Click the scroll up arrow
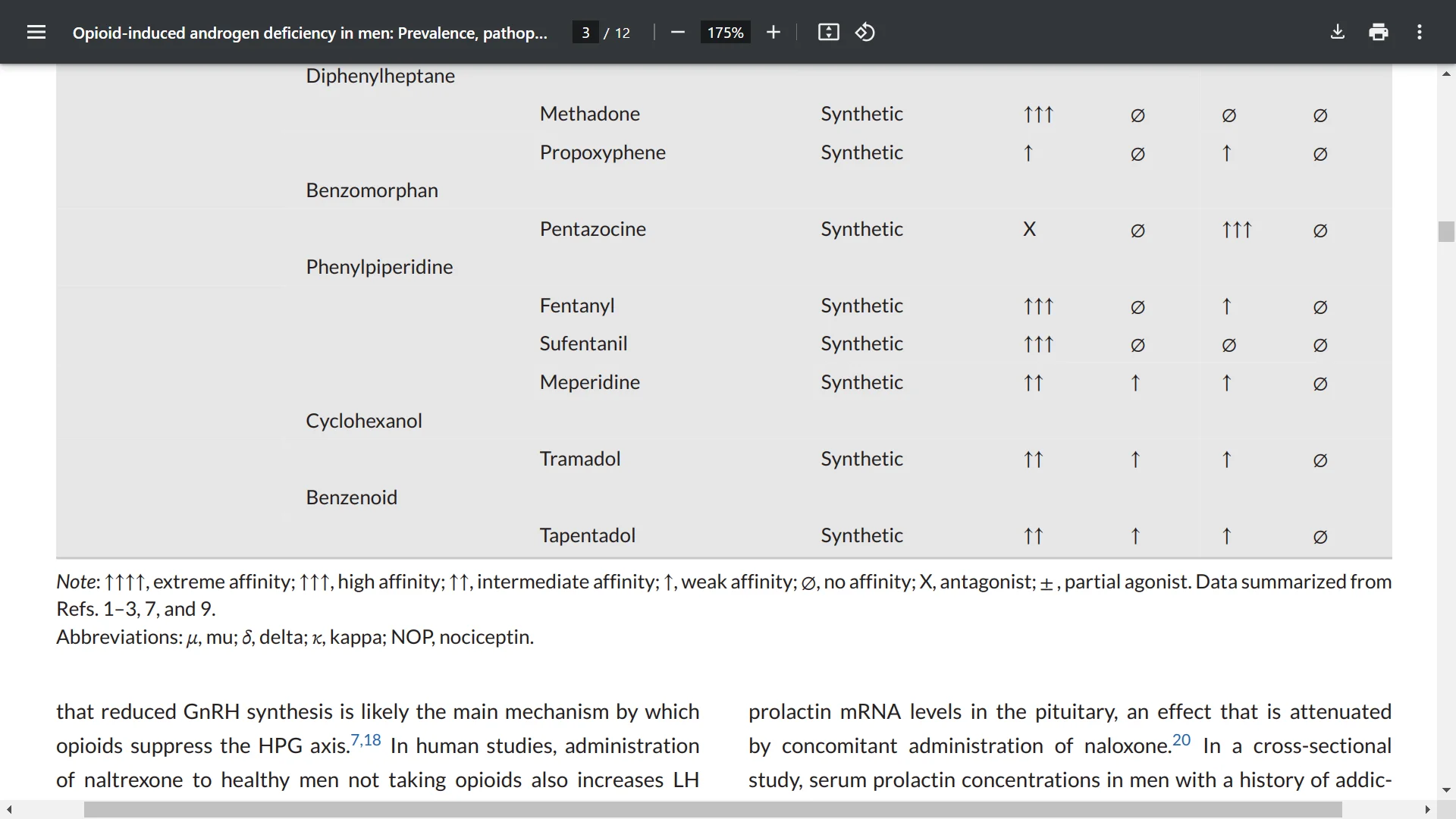1456x819 pixels. coord(1446,74)
